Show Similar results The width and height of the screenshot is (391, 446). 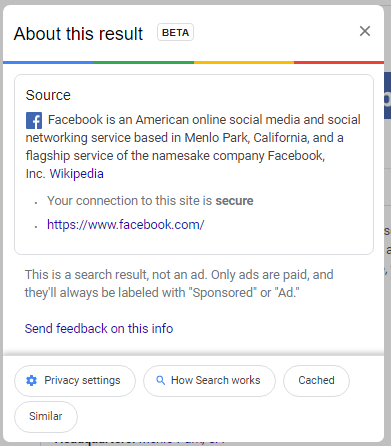(46, 417)
